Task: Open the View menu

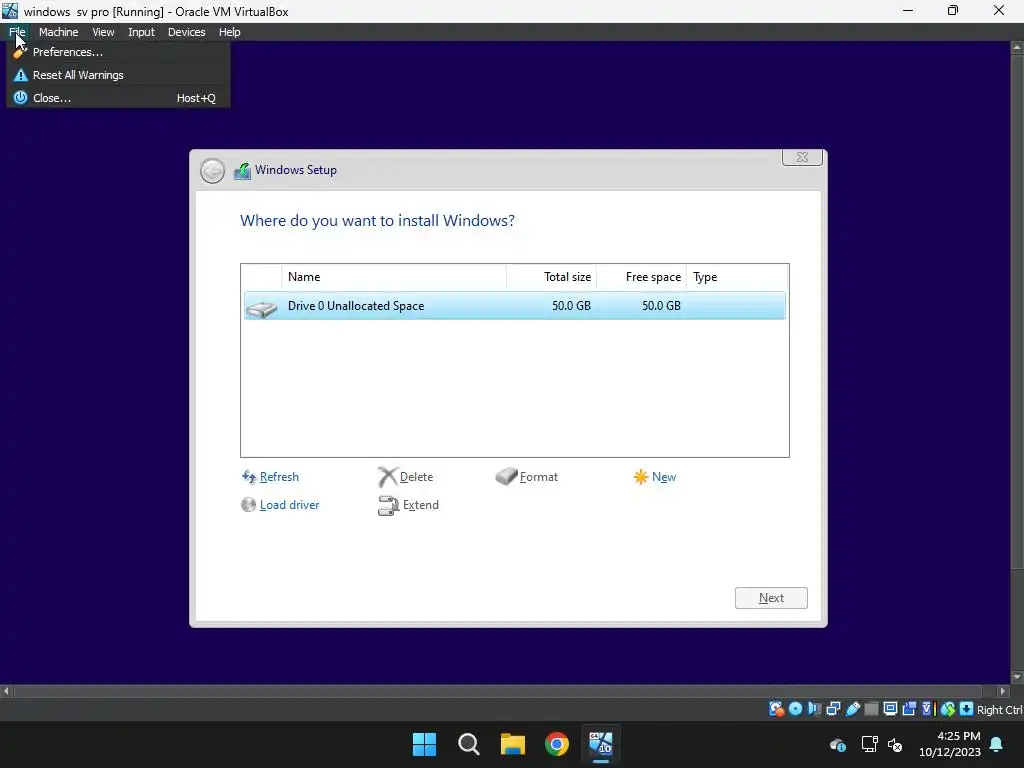Action: point(103,32)
